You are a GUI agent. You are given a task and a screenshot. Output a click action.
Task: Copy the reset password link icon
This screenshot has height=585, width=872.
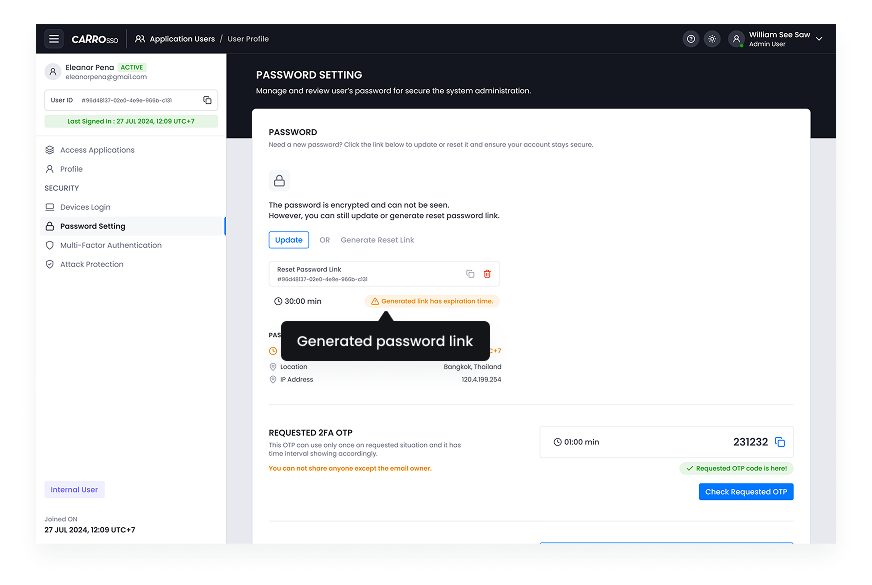coord(470,273)
